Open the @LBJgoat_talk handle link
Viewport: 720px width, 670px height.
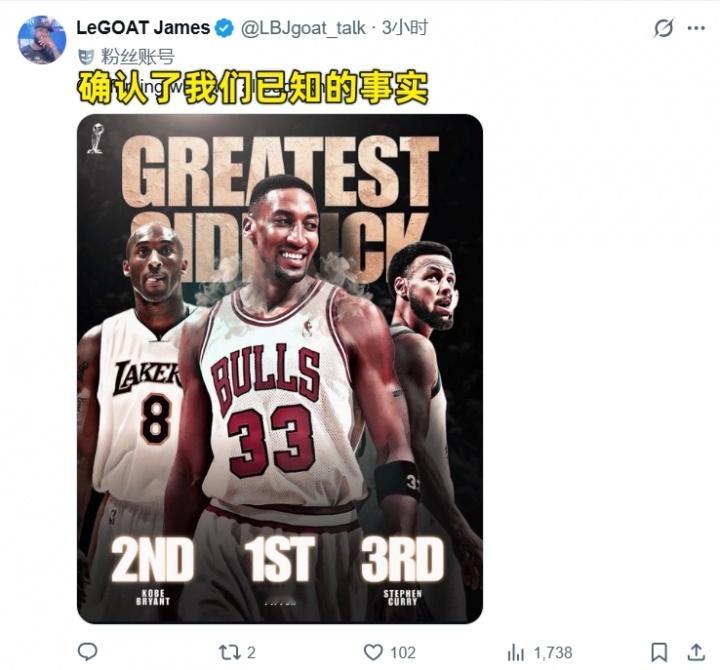[303, 28]
